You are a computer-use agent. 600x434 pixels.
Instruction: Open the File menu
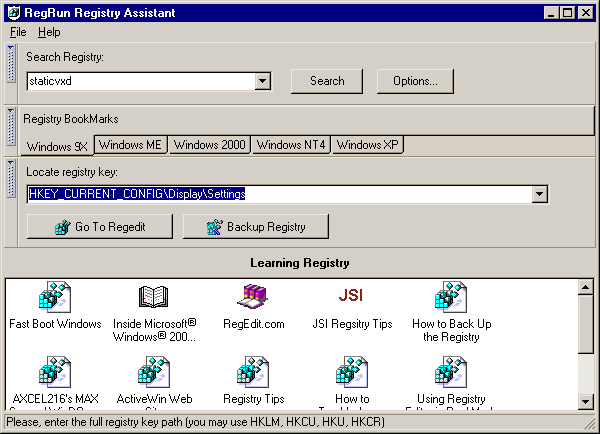tap(18, 32)
